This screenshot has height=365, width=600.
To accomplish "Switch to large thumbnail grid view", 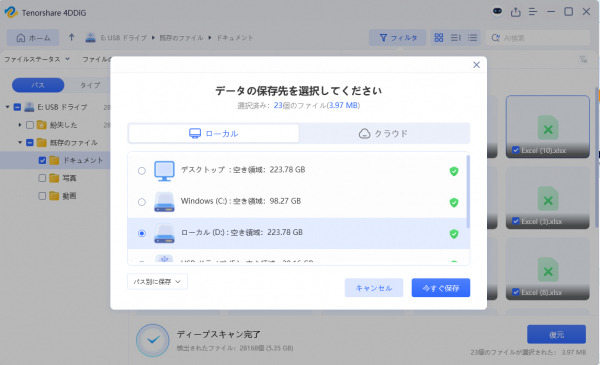I will [439, 37].
